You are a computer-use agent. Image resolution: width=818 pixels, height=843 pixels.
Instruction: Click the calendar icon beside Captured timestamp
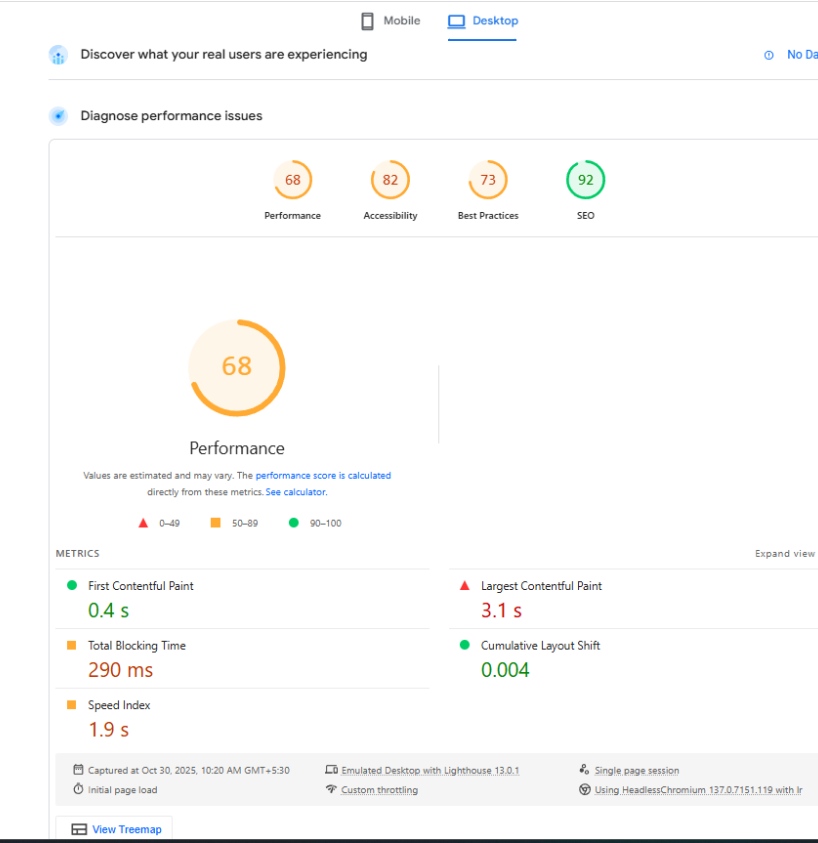coord(78,770)
